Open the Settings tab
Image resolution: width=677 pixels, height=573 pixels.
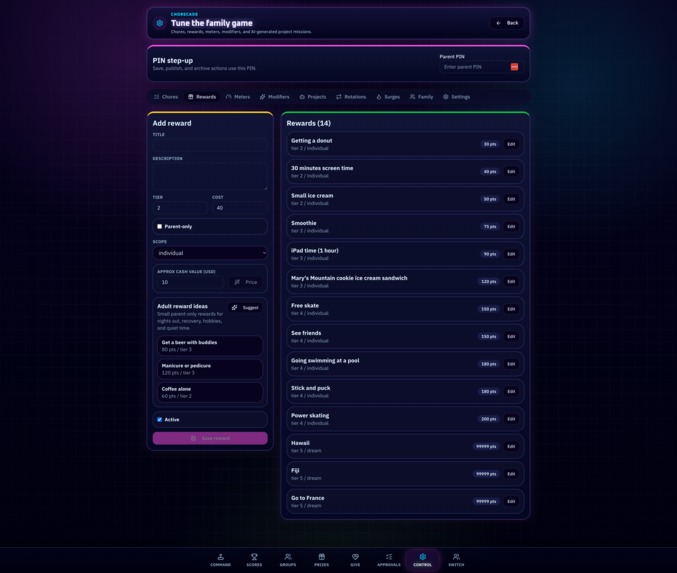[456, 97]
